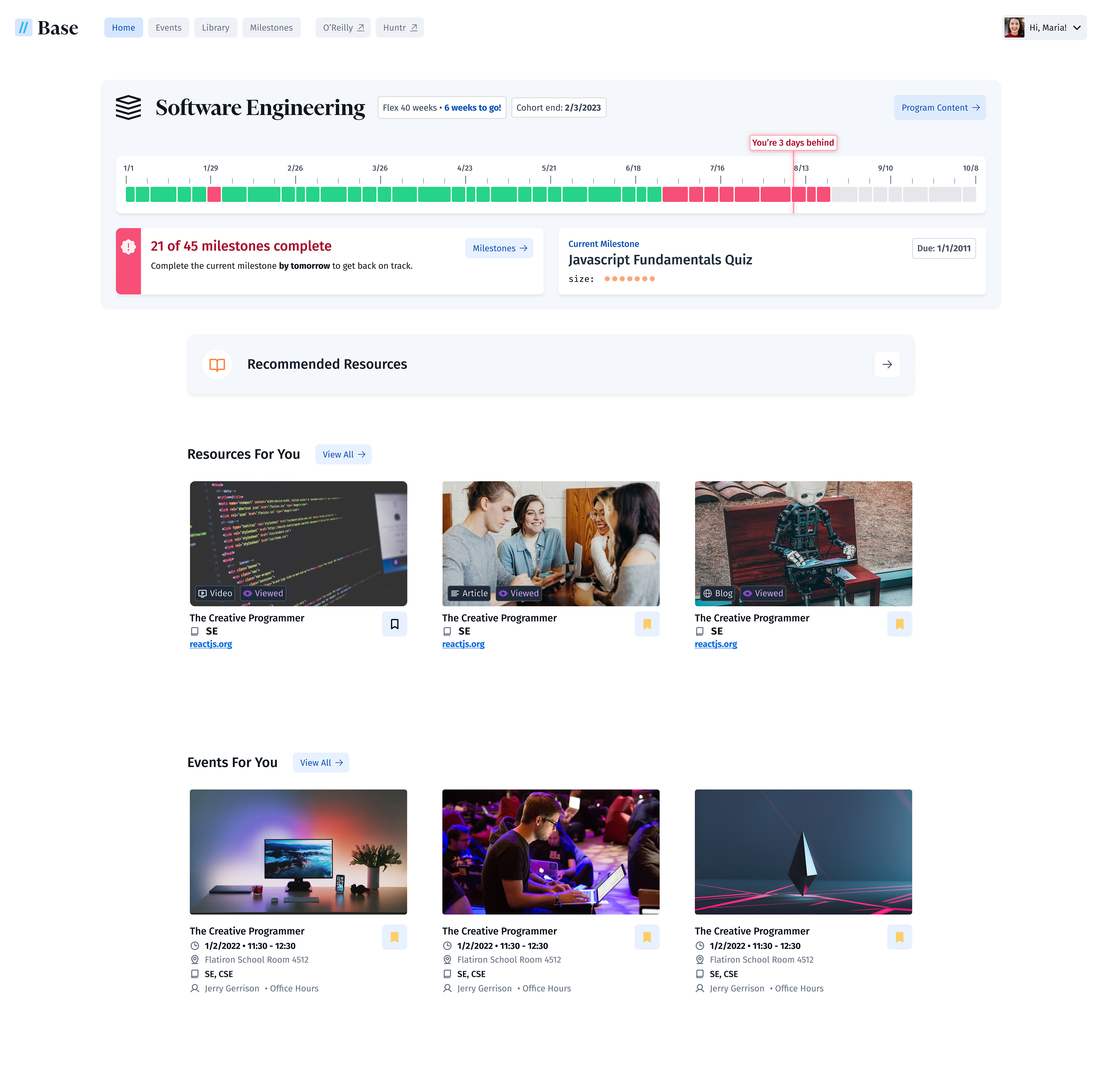Image resolution: width=1102 pixels, height=1092 pixels.
Task: Toggle the Viewed badge on the Article resource
Action: coord(519,593)
